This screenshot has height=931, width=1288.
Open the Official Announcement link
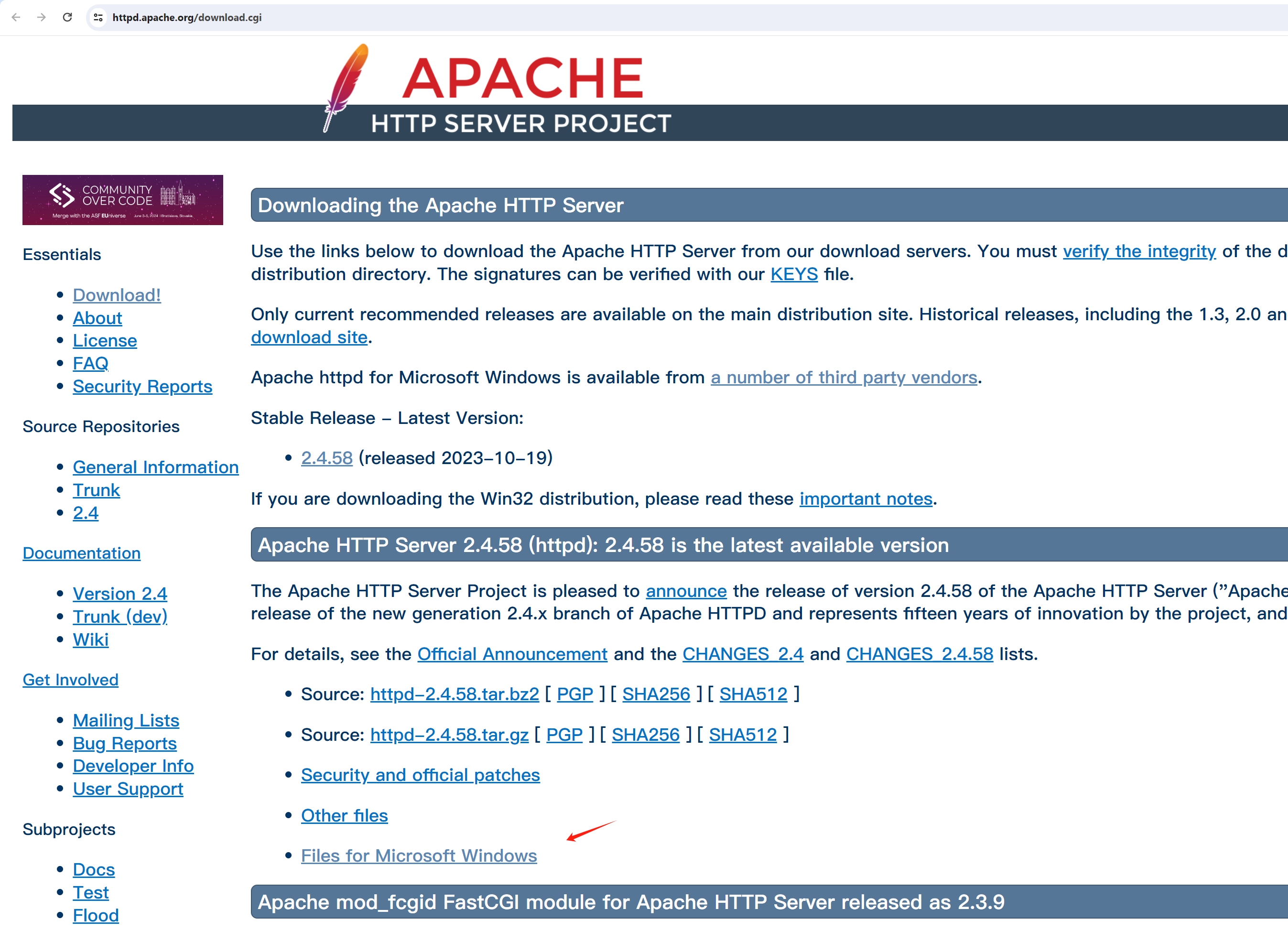[512, 654]
